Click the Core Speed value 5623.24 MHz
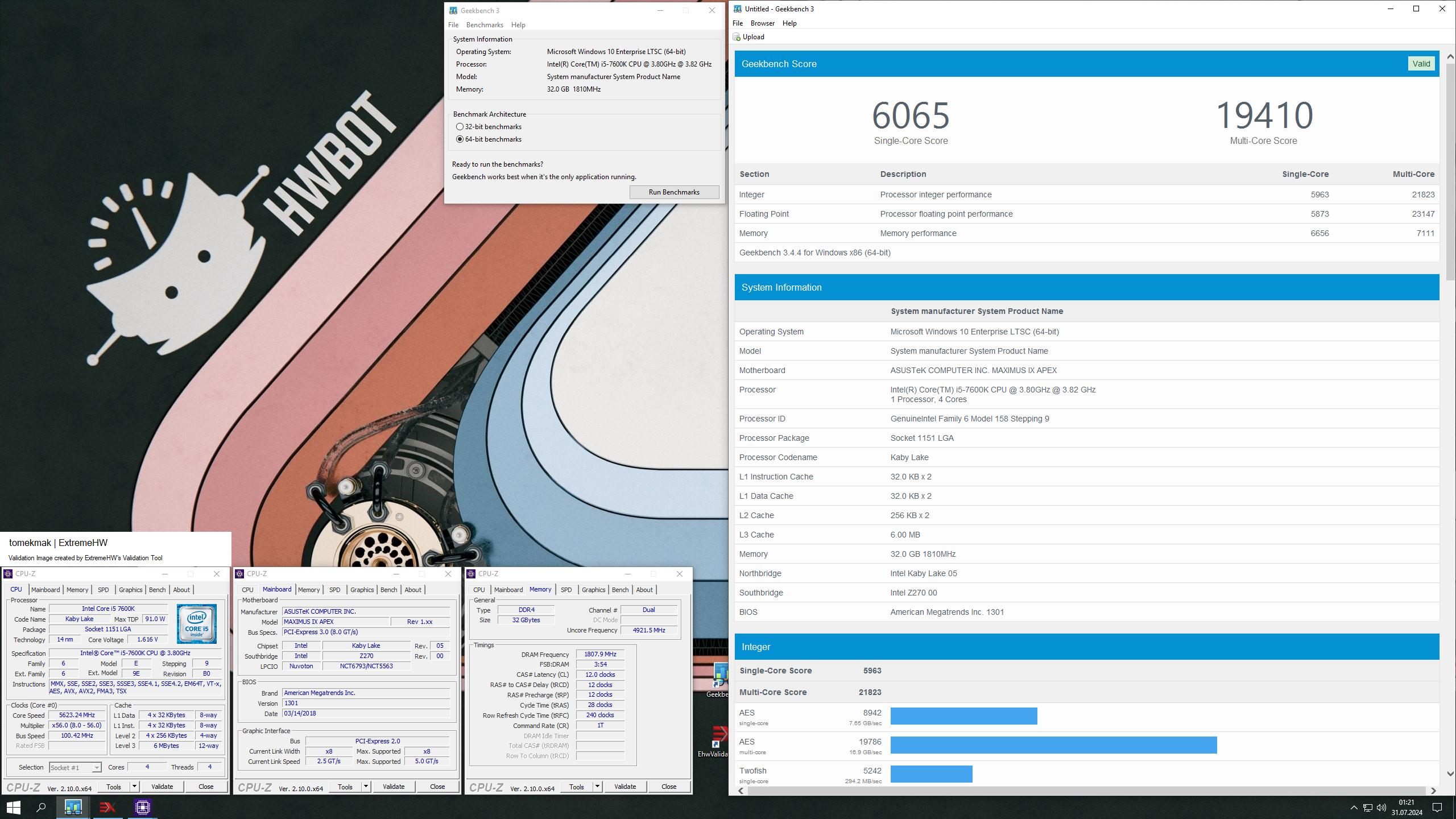Image resolution: width=1456 pixels, height=819 pixels. pos(77,715)
